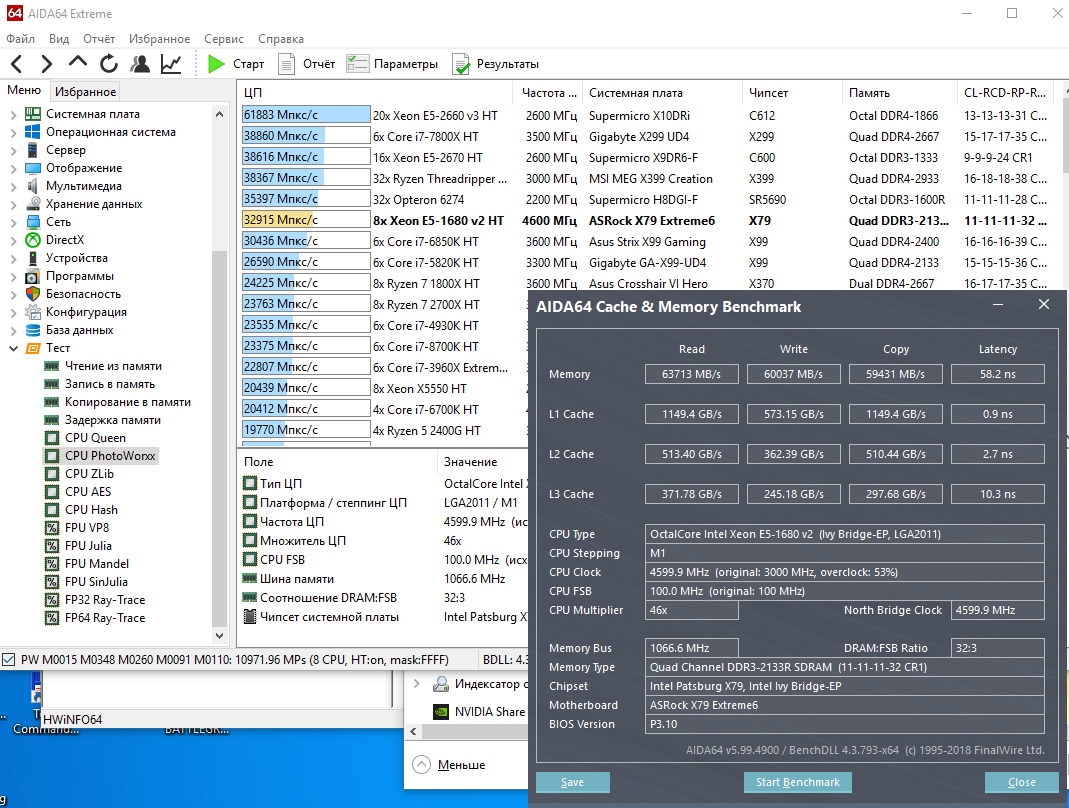Screen dimensions: 1069x808
Task: Click the refresh toolbar icon
Action: [x=109, y=64]
